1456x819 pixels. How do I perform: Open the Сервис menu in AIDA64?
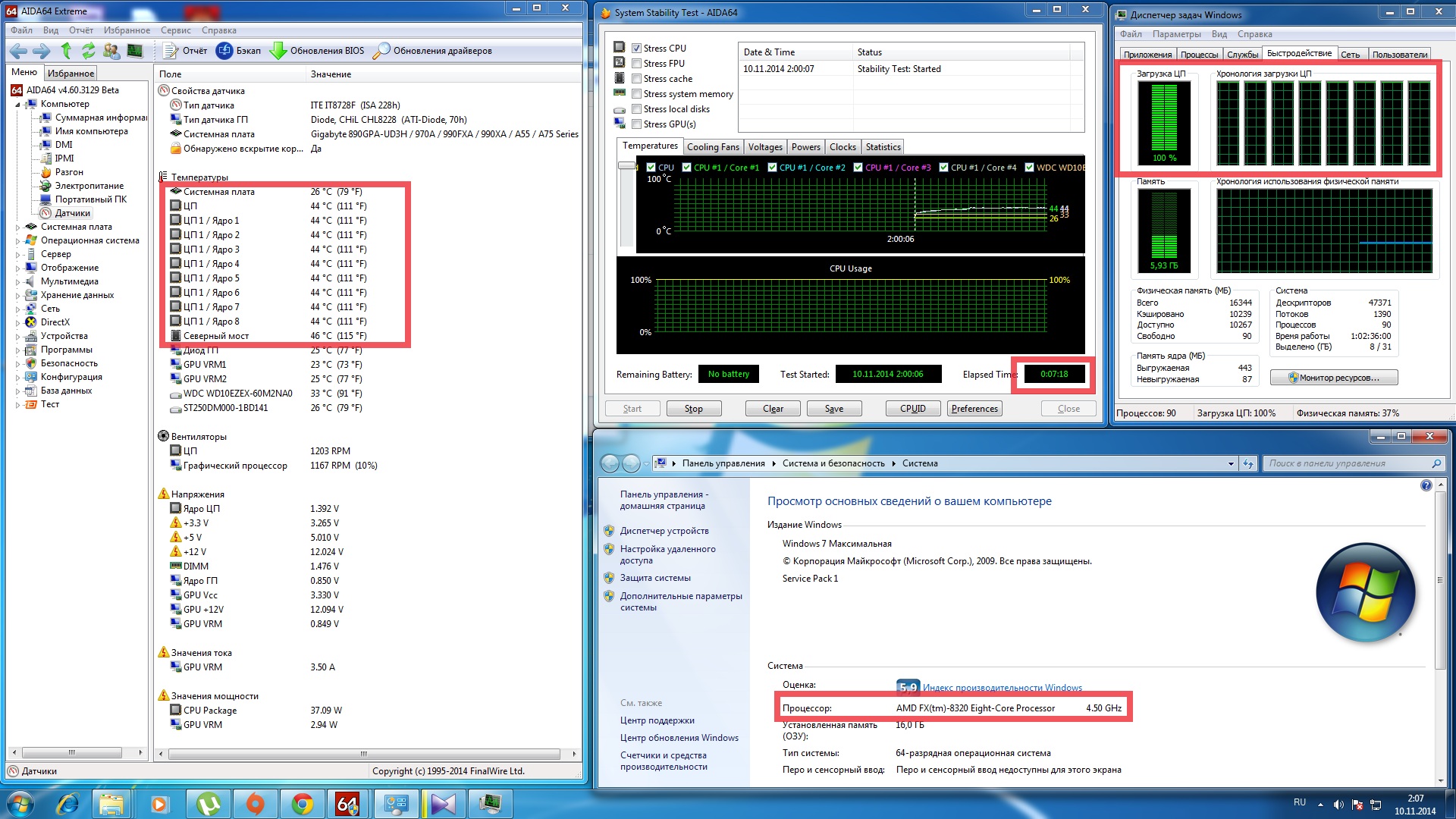click(x=175, y=30)
